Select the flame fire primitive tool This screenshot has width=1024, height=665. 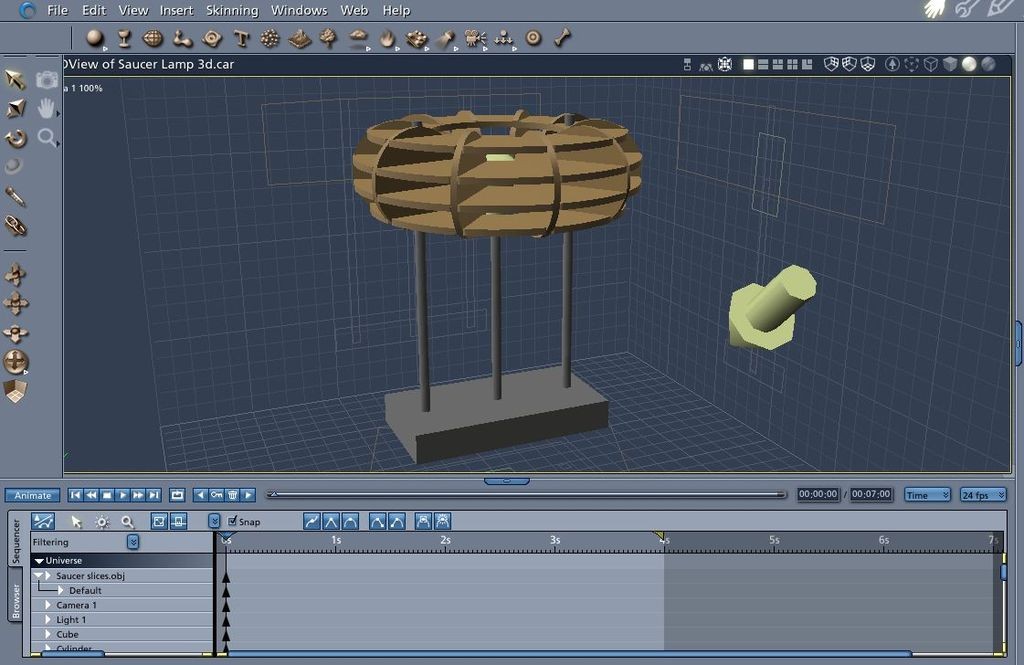(388, 39)
